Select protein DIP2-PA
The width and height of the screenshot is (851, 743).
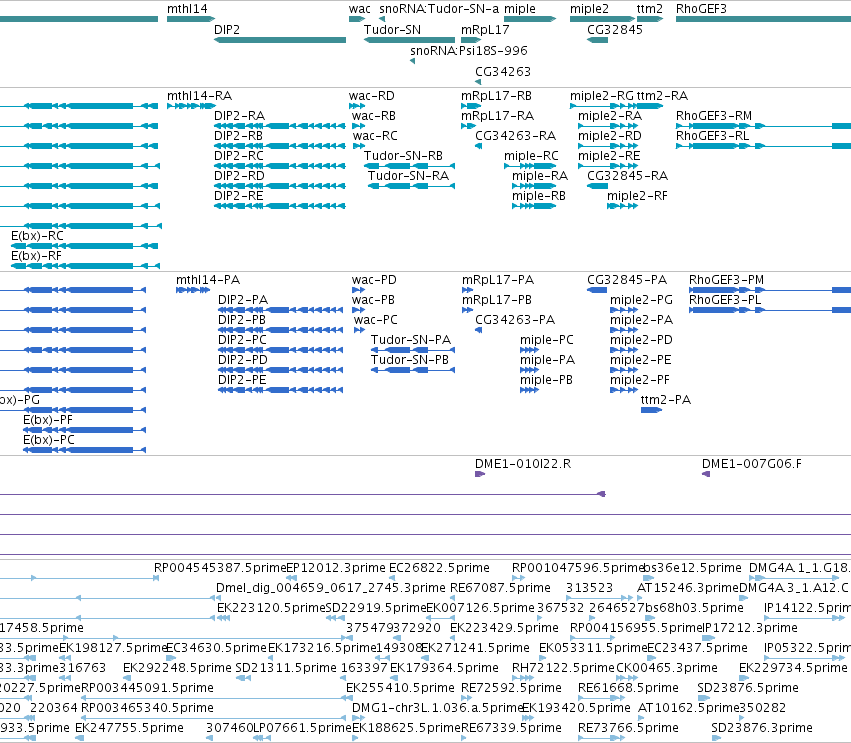click(243, 300)
